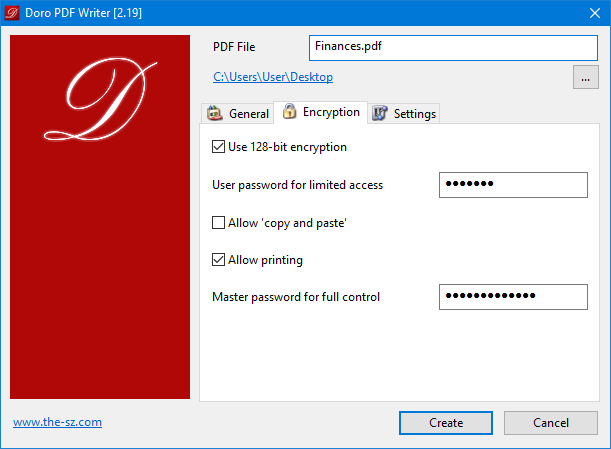Toggle Use 128-bit encryption checkbox
The width and height of the screenshot is (611, 449).
click(218, 147)
